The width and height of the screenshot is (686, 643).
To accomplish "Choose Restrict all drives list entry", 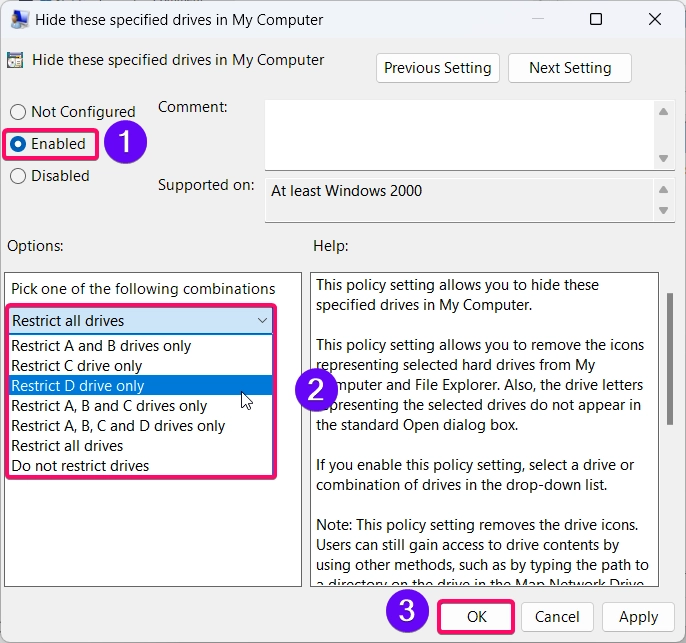I will (x=141, y=446).
